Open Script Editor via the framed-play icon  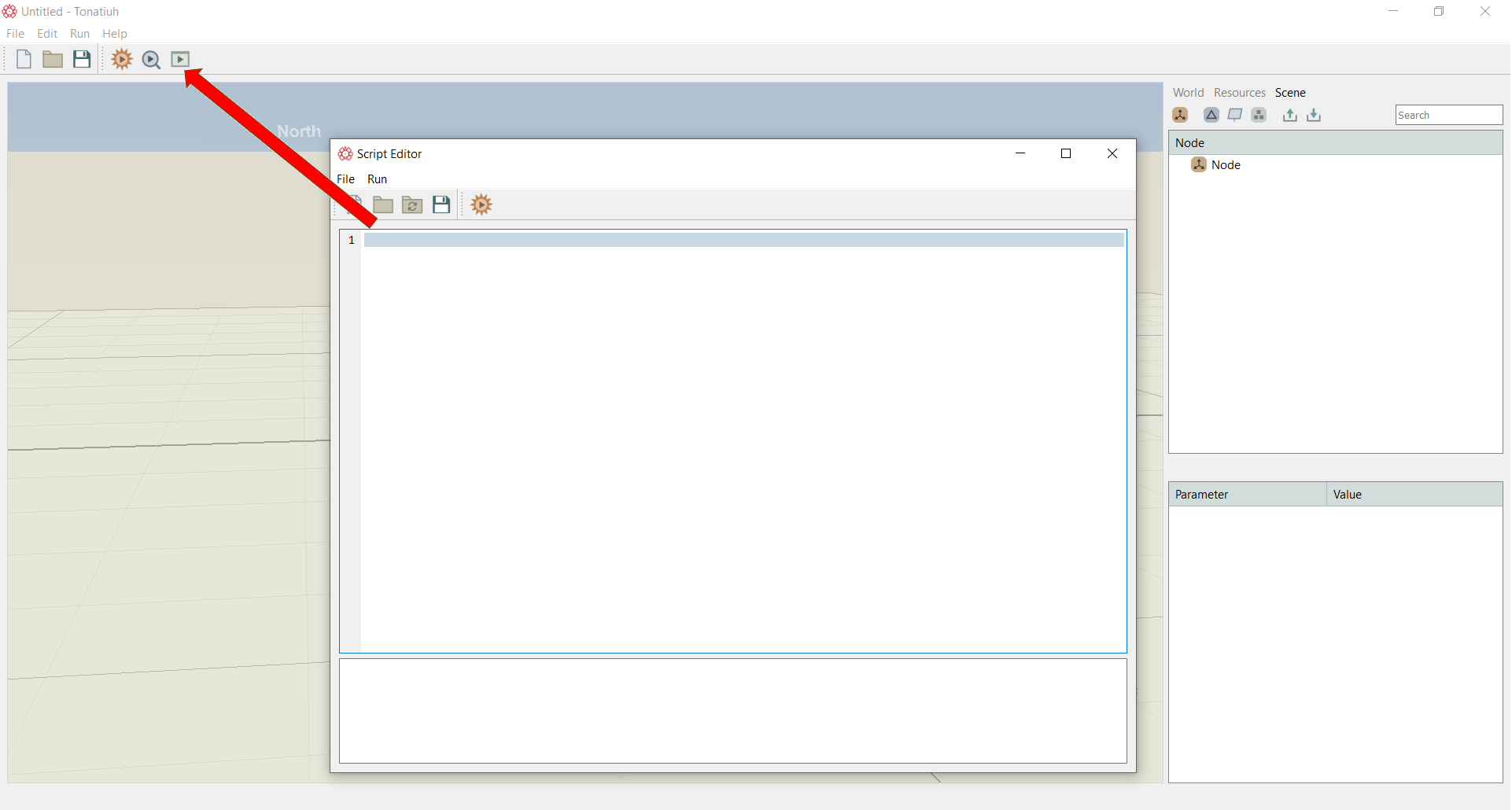[181, 59]
